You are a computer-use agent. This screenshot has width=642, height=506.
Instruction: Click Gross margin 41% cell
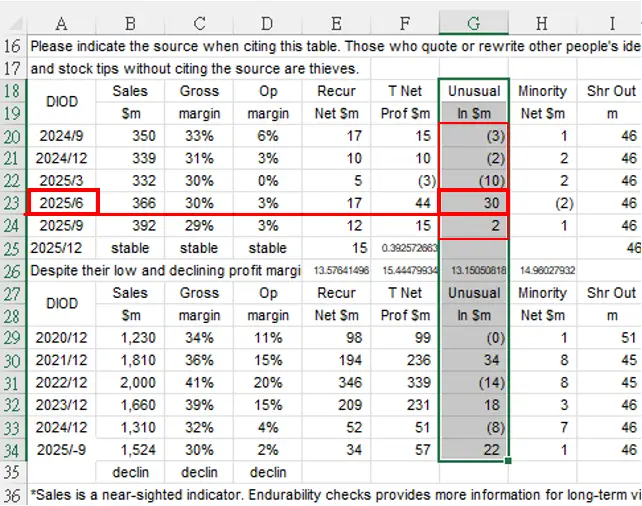point(200,382)
